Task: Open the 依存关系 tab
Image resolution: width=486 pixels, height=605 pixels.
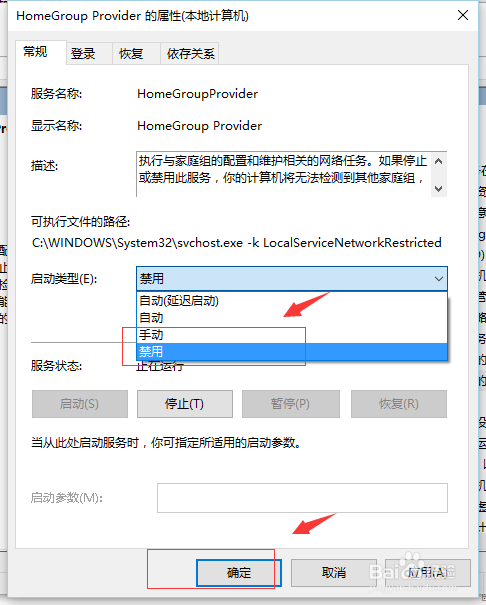Action: [x=189, y=54]
